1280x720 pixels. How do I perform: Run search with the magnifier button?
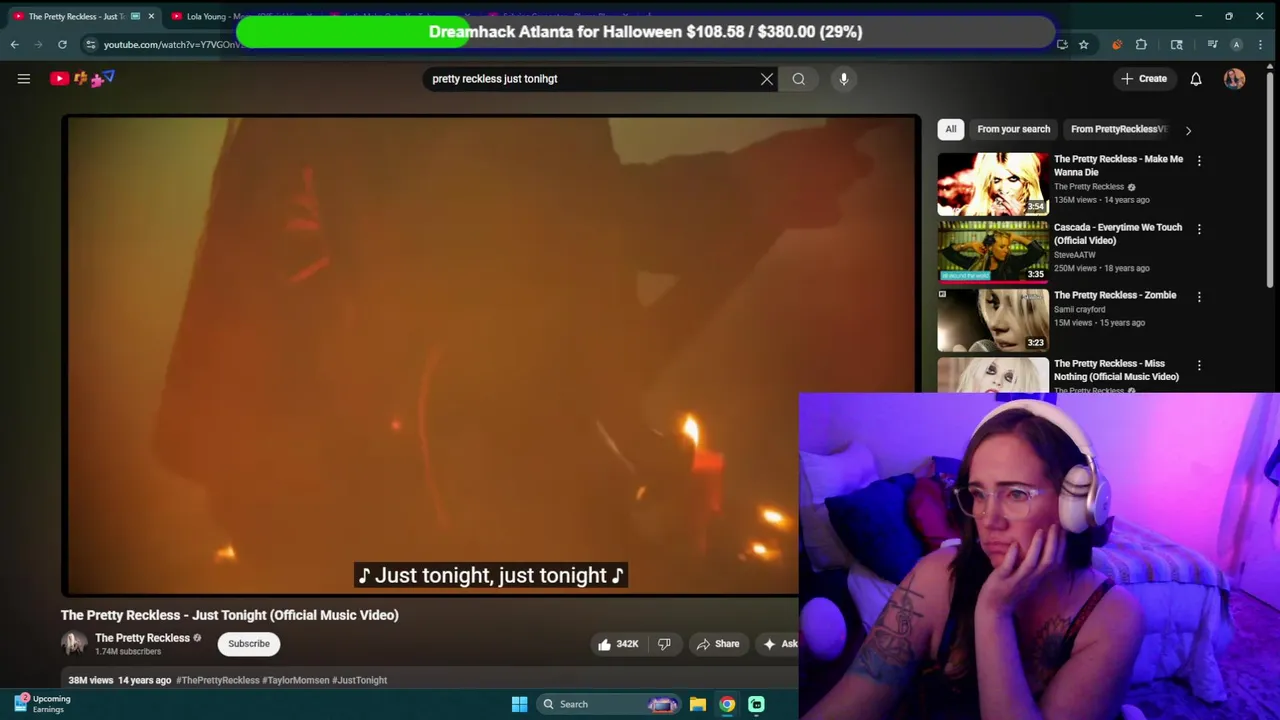tap(799, 79)
